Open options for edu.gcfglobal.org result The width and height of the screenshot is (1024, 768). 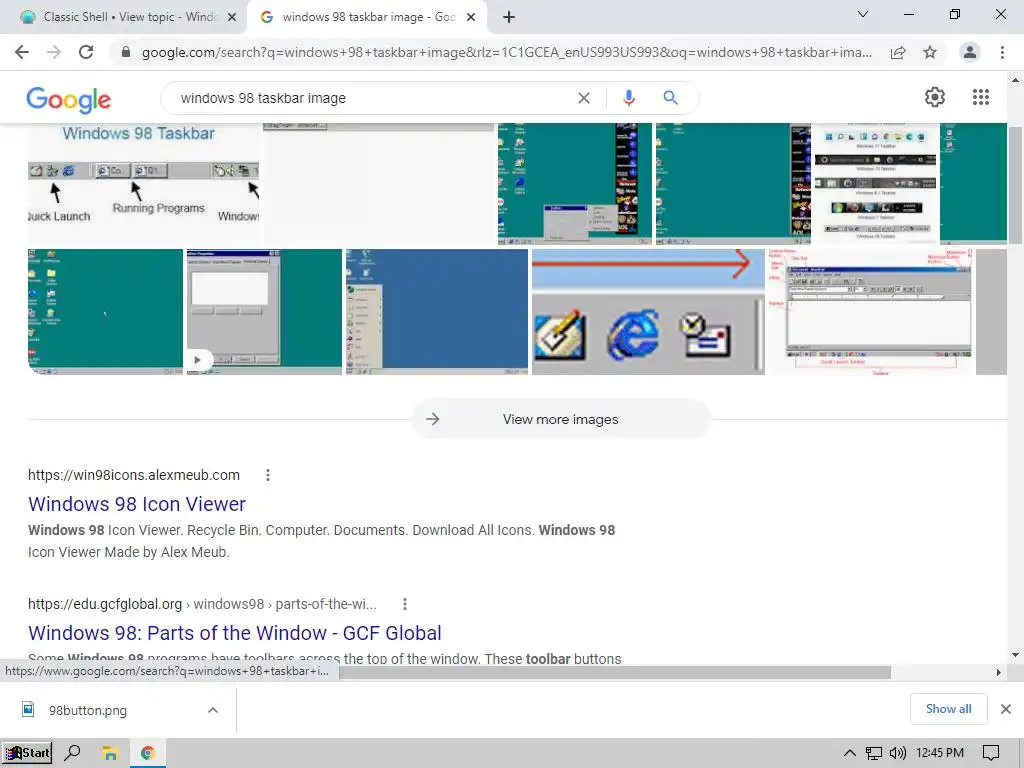tap(405, 604)
